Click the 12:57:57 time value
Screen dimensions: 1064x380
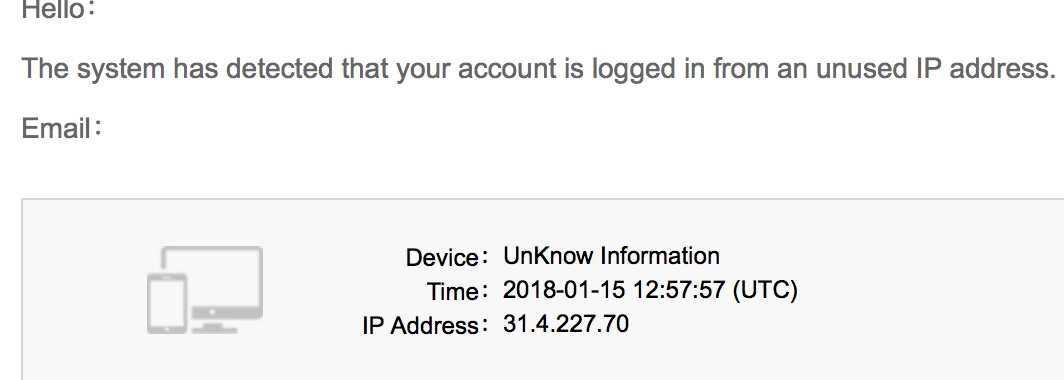pyautogui.click(x=679, y=290)
